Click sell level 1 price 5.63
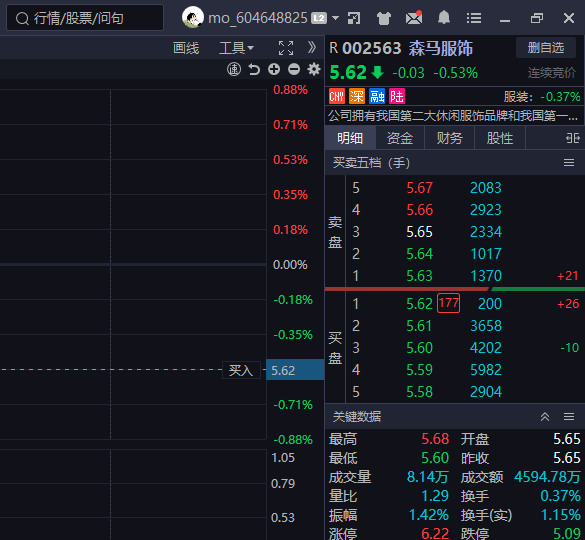The height and width of the screenshot is (540, 585). click(419, 276)
